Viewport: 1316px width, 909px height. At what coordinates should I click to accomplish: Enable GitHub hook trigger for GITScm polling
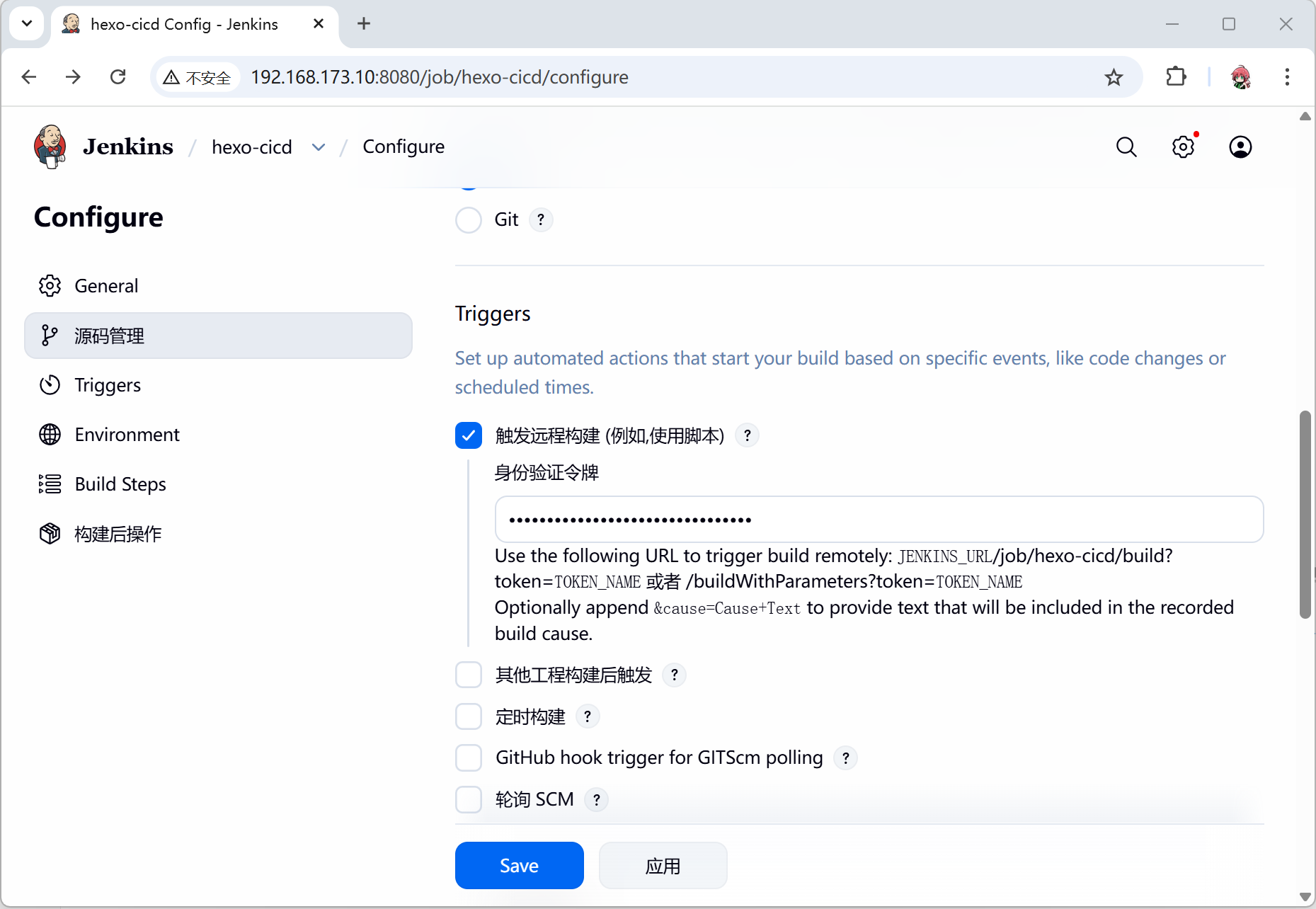tap(469, 757)
